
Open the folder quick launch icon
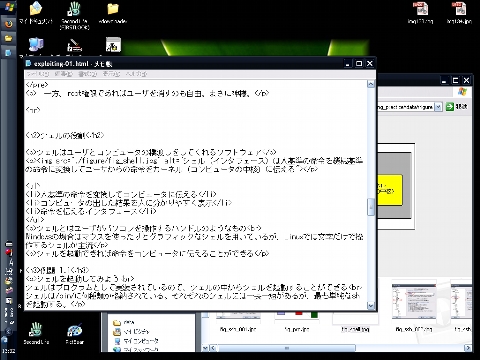(9, 38)
